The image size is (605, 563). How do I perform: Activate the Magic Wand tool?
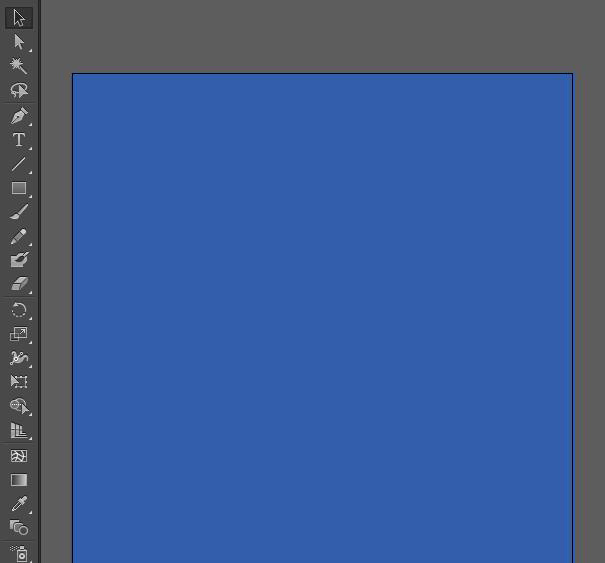tap(19, 66)
